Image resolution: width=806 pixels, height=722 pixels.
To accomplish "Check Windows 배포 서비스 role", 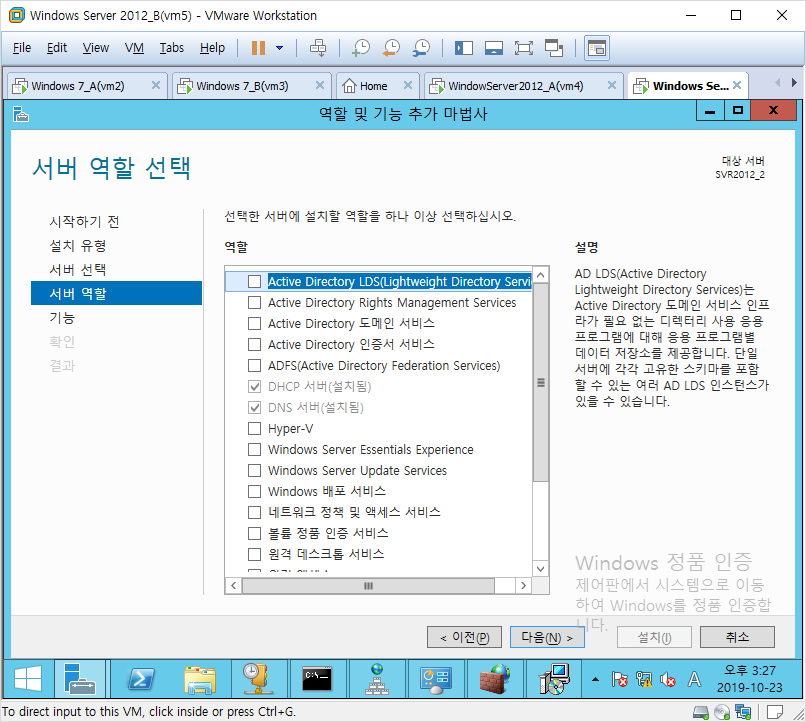I will point(254,491).
